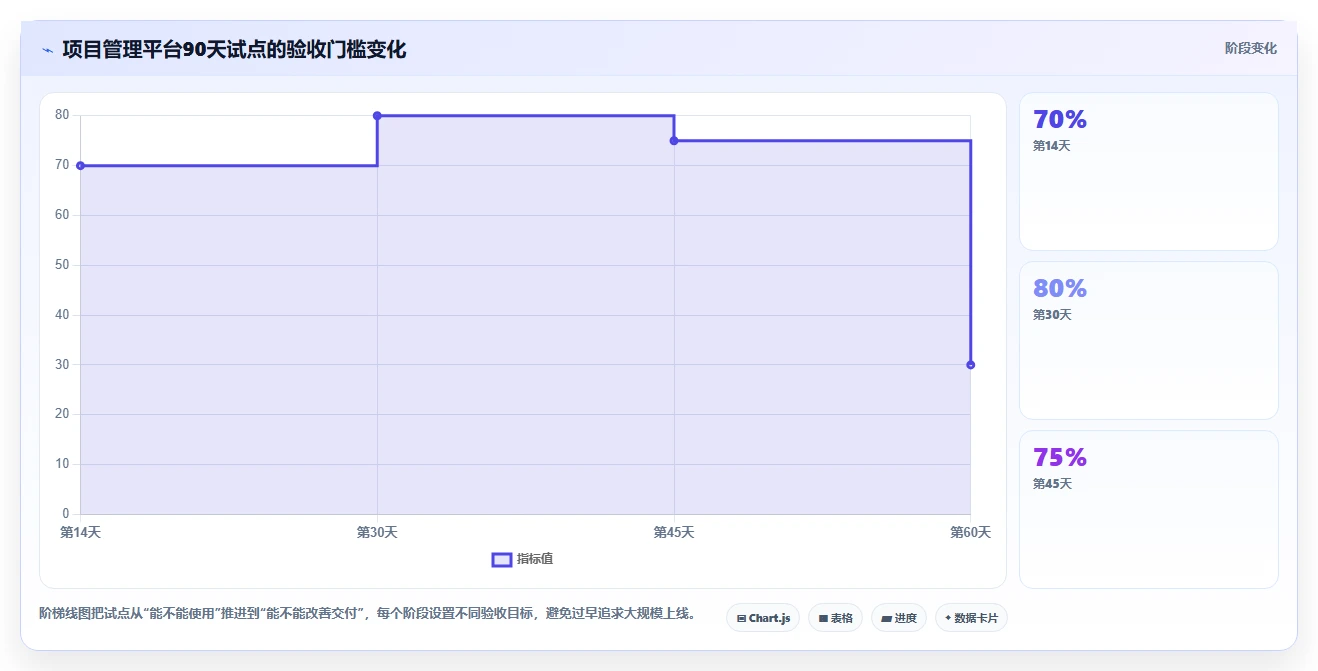
Task: Click the 指标值 legend label
Action: (535, 559)
